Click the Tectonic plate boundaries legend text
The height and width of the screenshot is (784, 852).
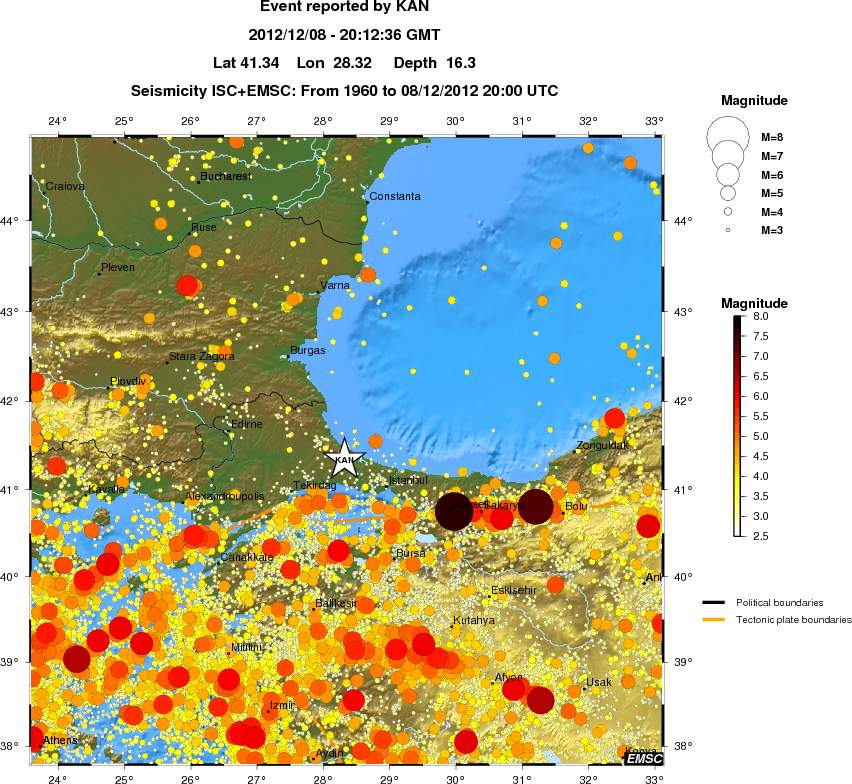click(x=794, y=620)
